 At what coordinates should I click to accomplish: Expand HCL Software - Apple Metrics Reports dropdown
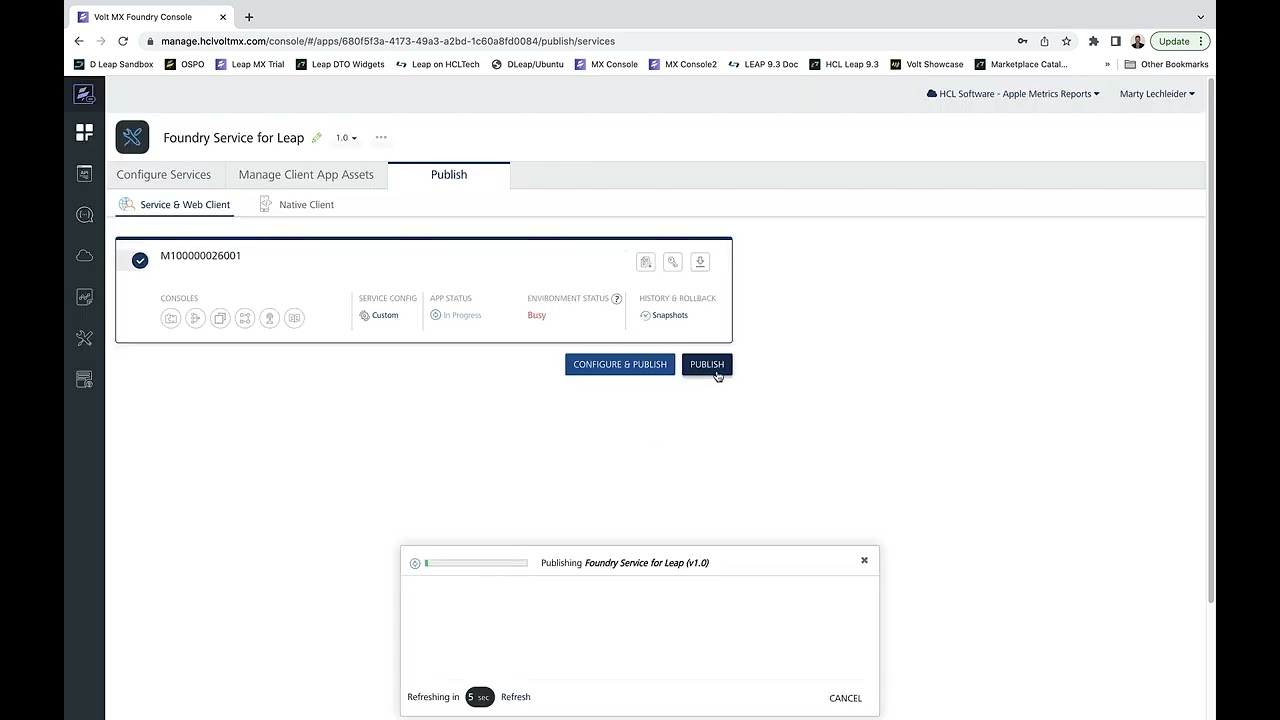tap(1013, 94)
